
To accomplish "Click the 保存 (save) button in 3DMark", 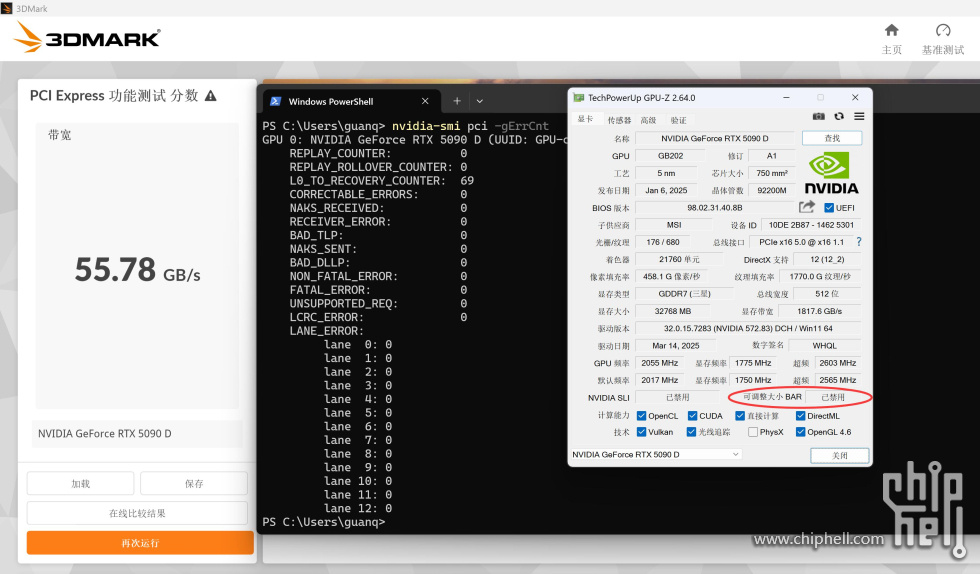I will (194, 483).
